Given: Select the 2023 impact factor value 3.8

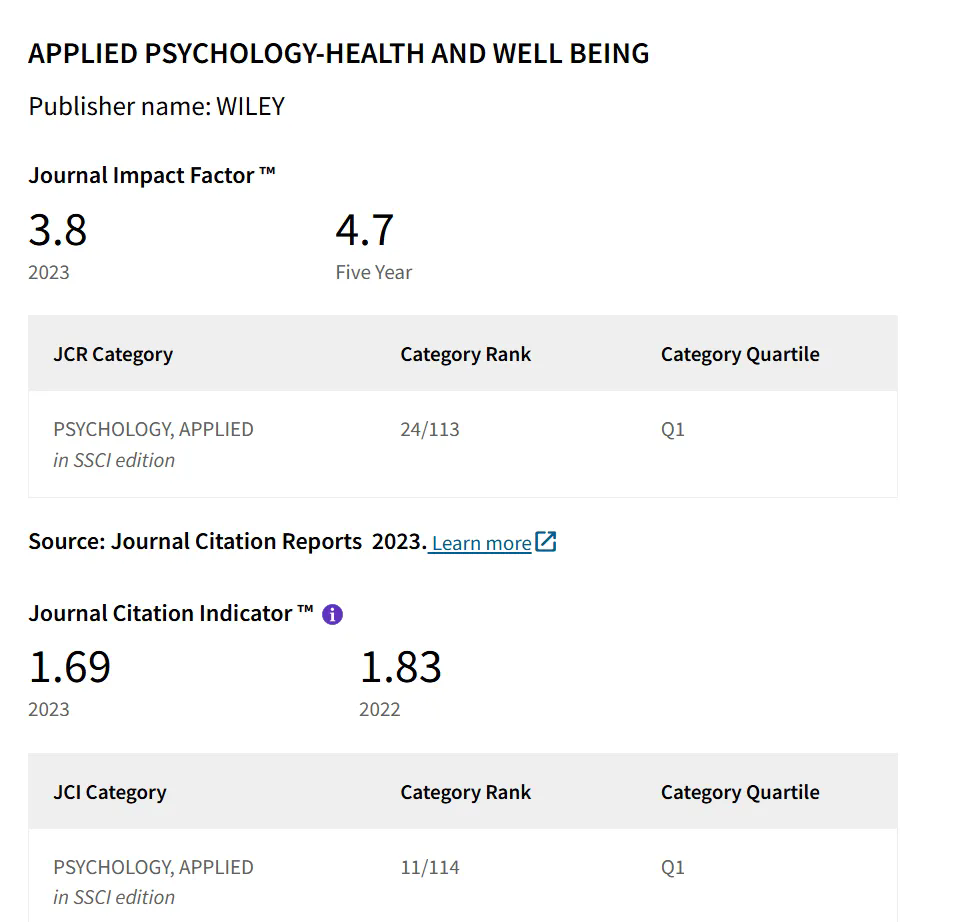Looking at the screenshot, I should (x=58, y=230).
